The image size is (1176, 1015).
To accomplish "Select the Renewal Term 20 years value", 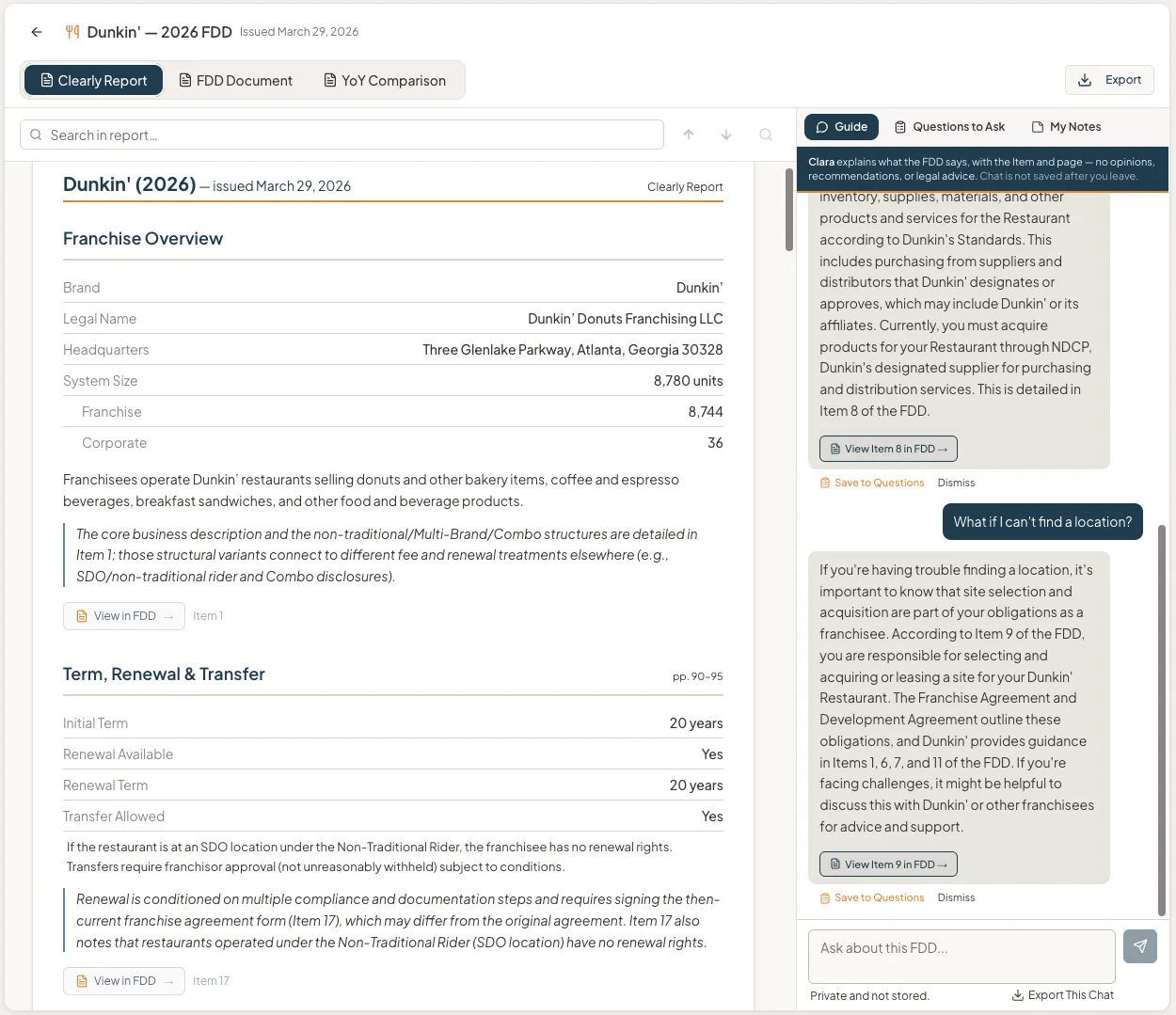I will pyautogui.click(x=696, y=785).
